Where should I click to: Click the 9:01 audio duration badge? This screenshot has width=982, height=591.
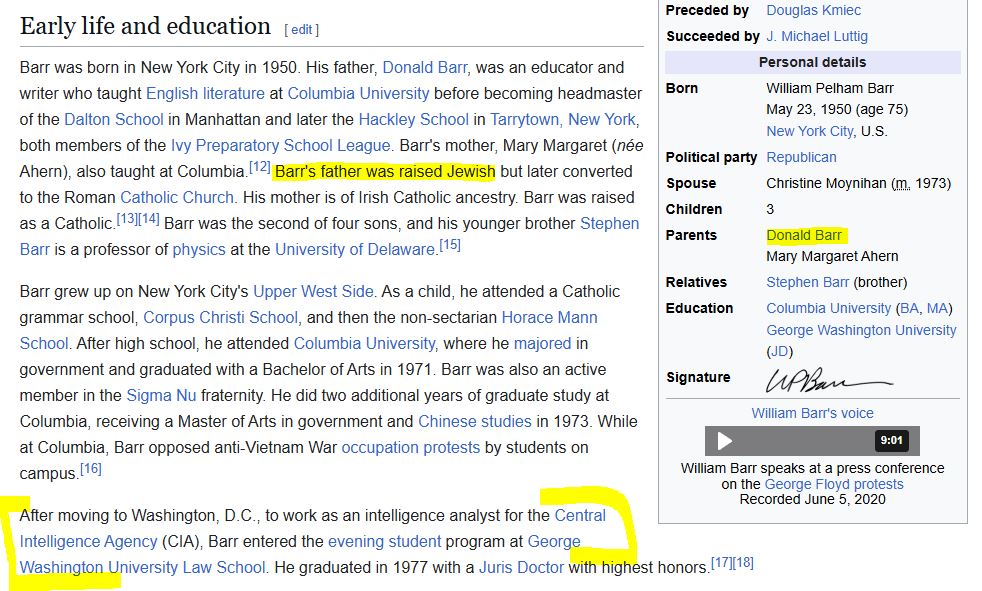pos(891,440)
